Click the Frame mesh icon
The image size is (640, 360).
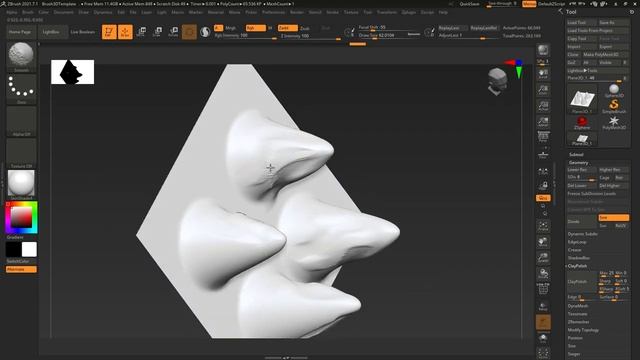point(543,226)
